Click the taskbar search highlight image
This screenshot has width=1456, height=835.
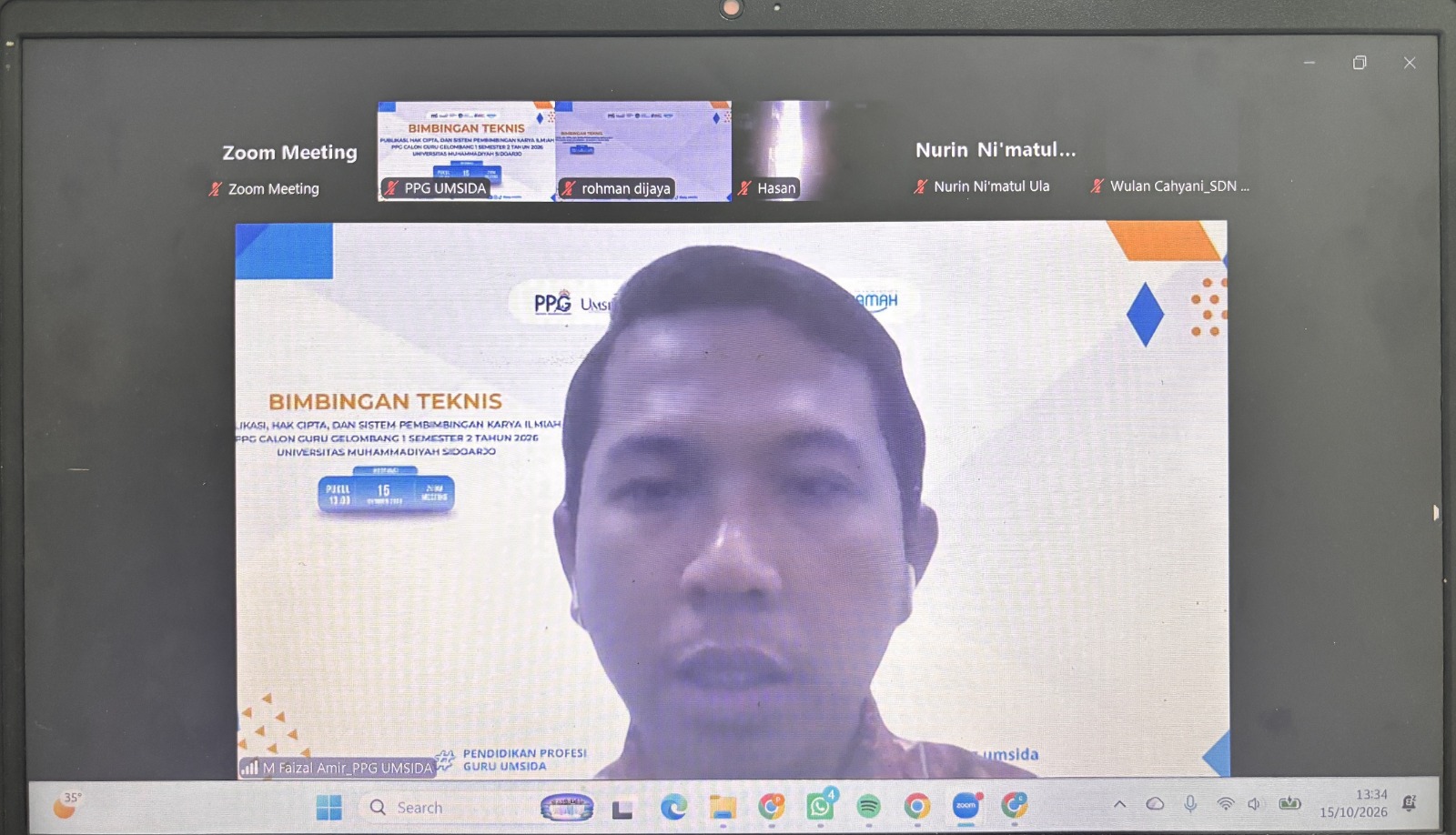[567, 807]
